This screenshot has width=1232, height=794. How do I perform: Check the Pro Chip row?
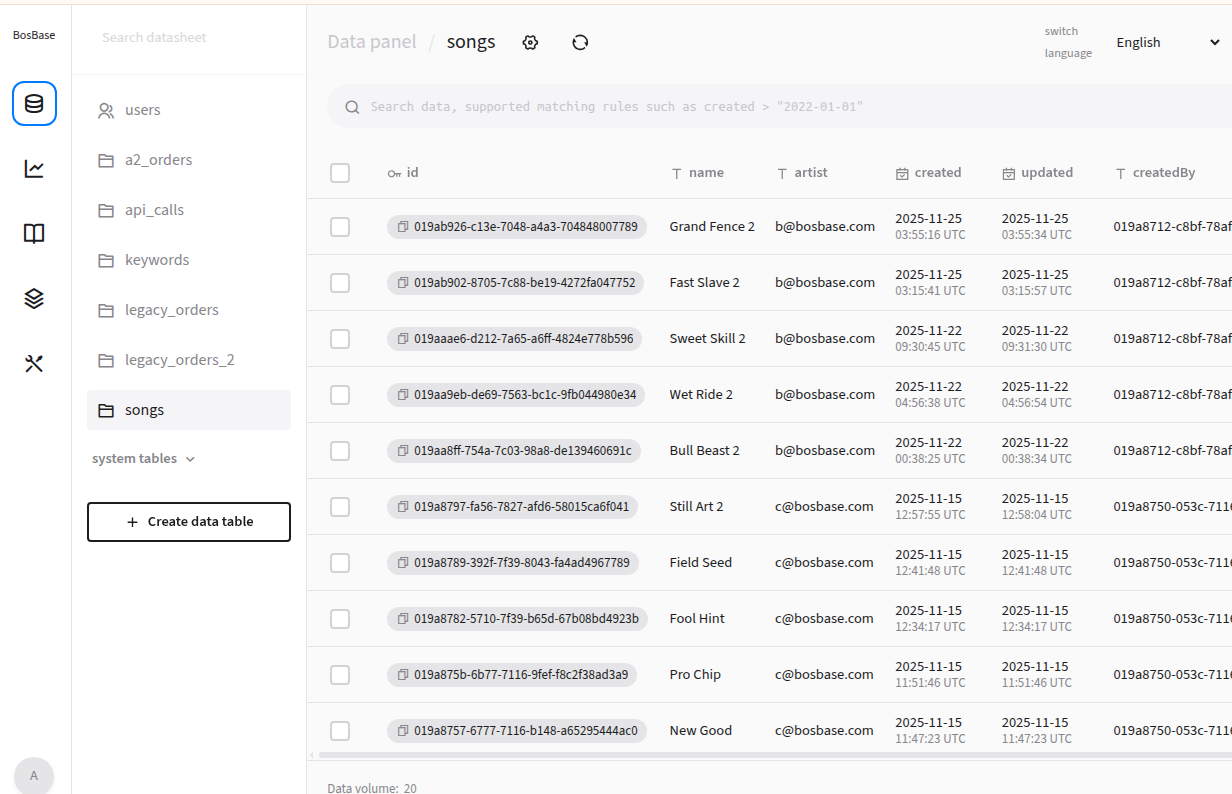[x=340, y=675]
